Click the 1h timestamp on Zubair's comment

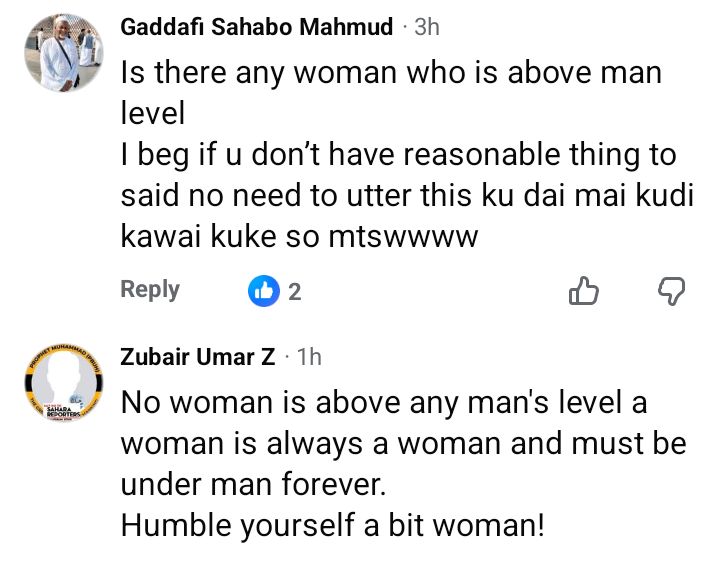point(309,356)
